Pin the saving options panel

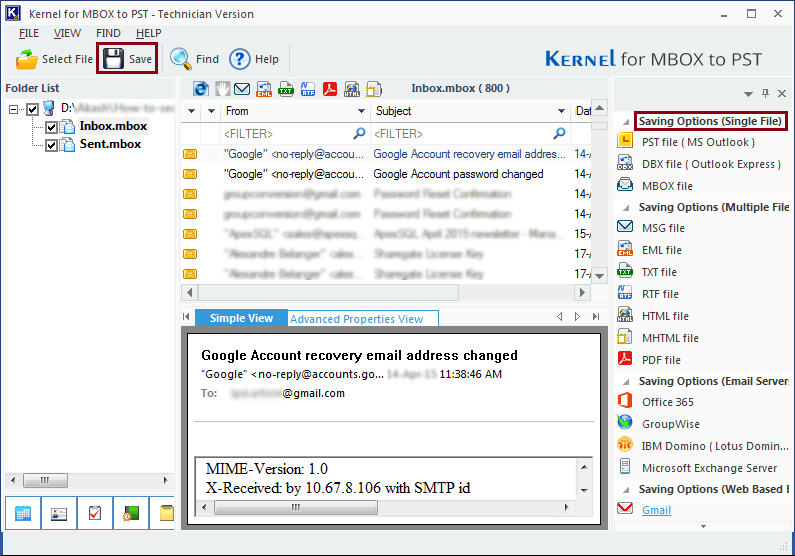tap(765, 93)
